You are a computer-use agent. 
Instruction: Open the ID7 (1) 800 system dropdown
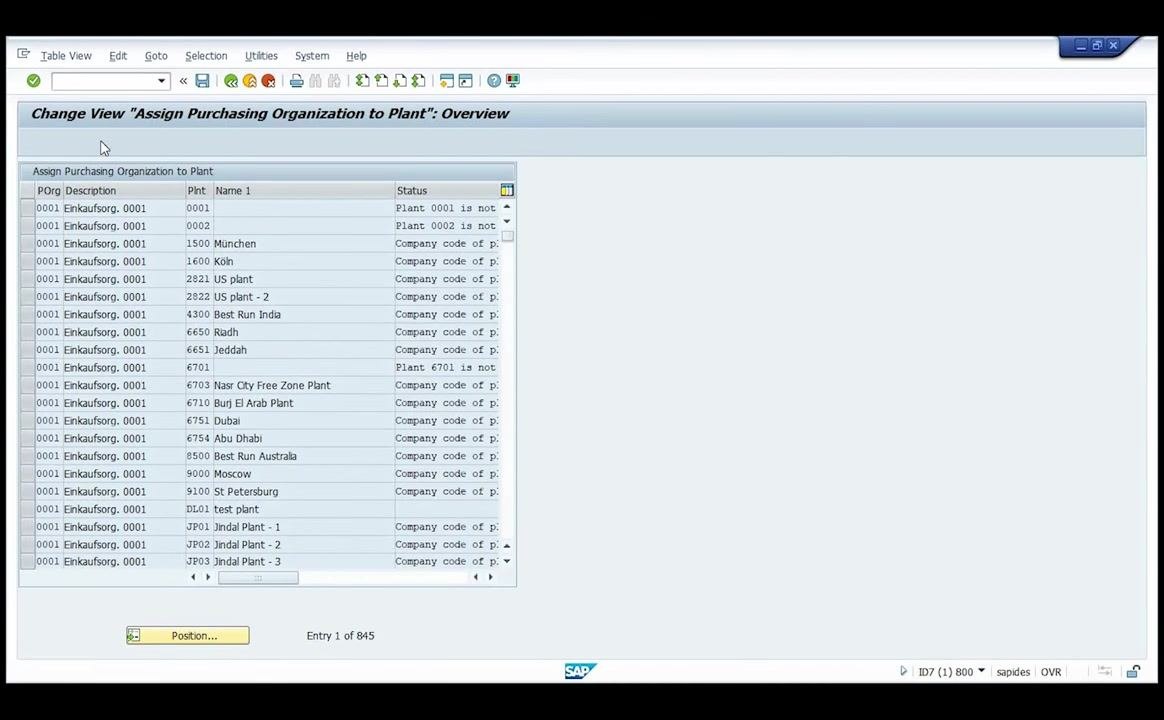pyautogui.click(x=981, y=670)
